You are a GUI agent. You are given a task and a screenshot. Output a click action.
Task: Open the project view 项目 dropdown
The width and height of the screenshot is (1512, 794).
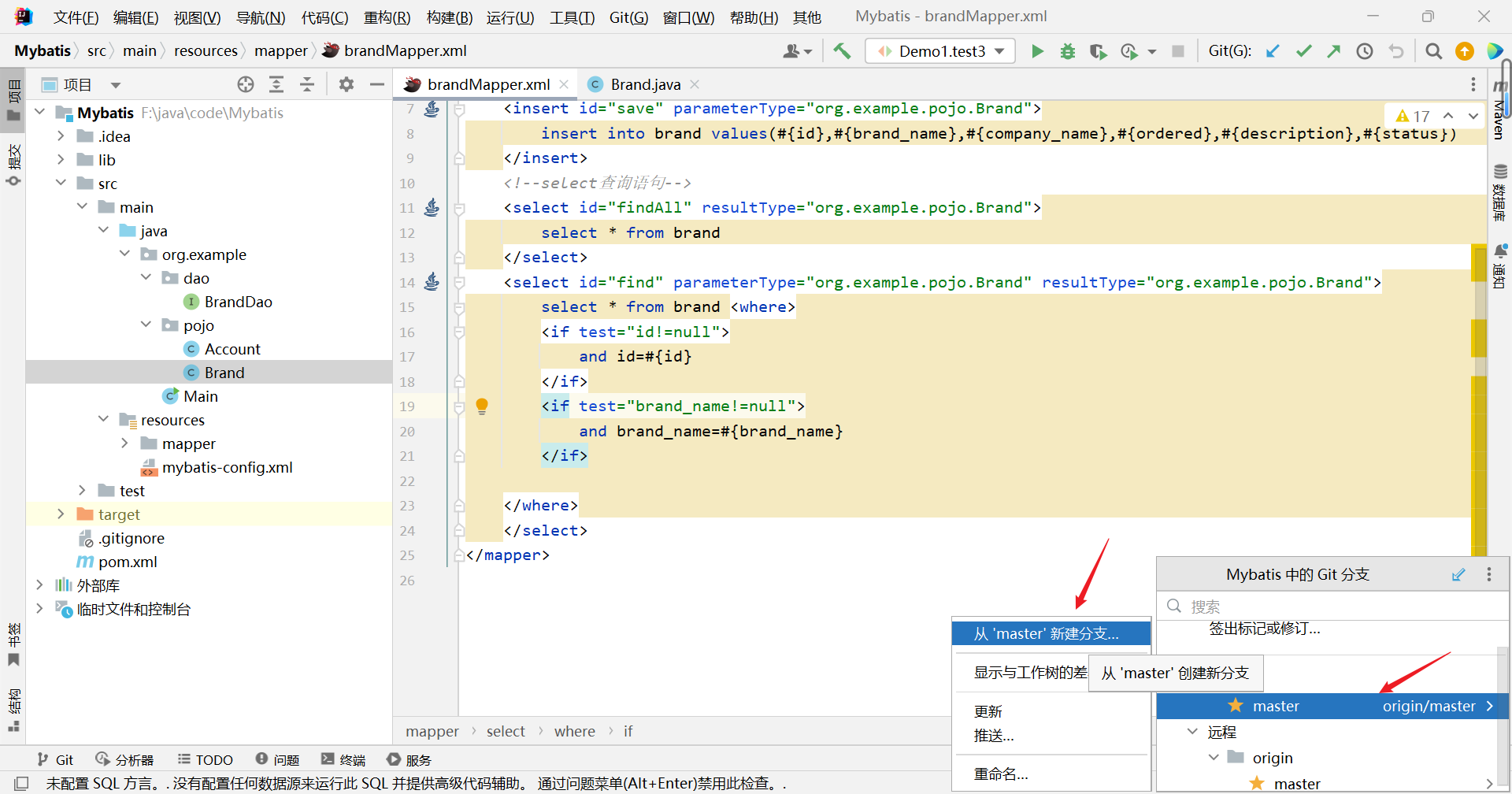click(x=116, y=85)
